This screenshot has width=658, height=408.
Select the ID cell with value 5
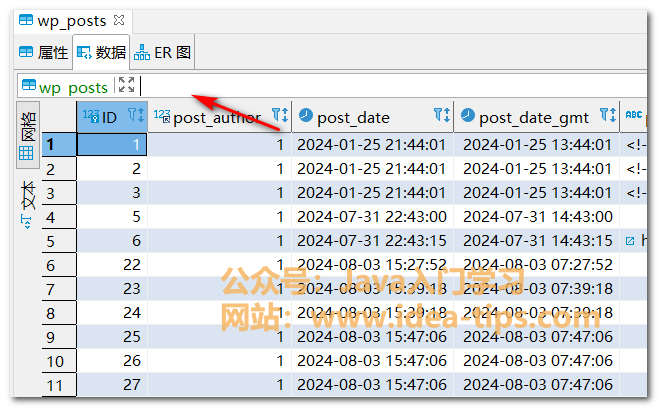click(112, 217)
